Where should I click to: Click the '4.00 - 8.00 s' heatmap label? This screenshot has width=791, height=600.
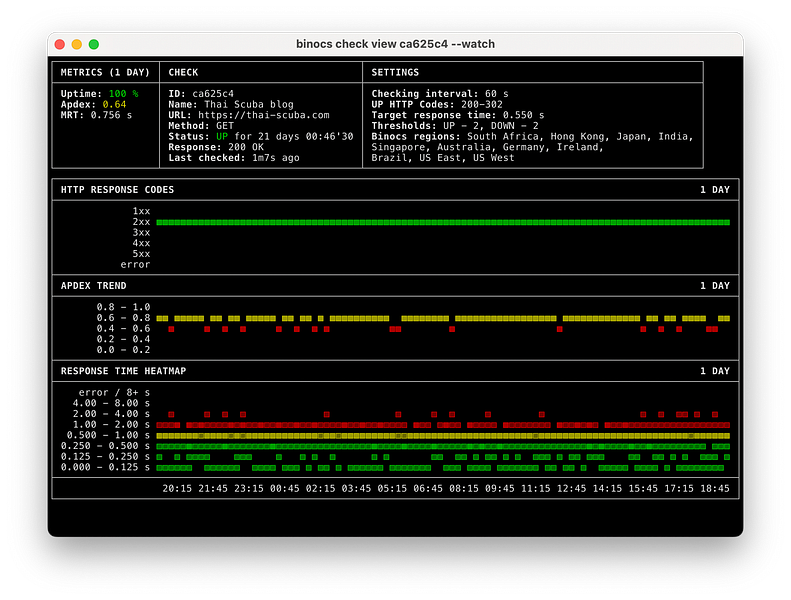click(111, 403)
